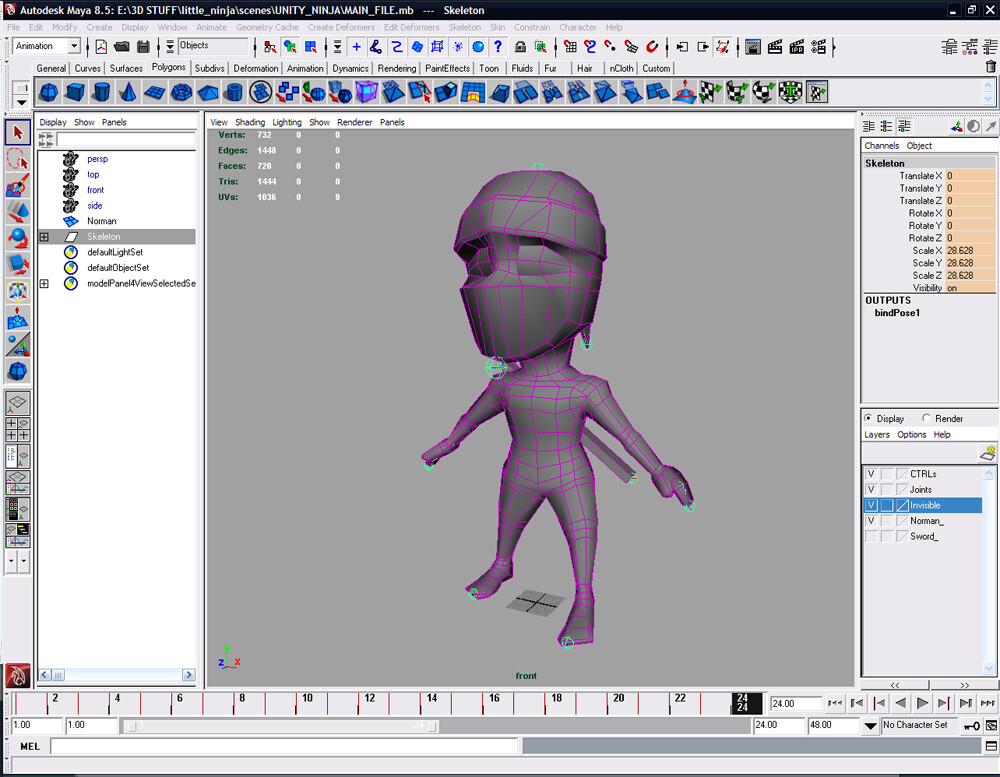Open the Skin menu

coord(497,27)
